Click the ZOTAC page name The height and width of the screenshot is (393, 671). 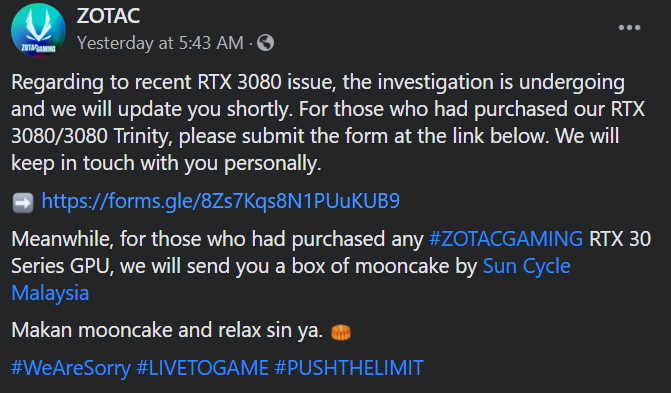click(x=108, y=16)
